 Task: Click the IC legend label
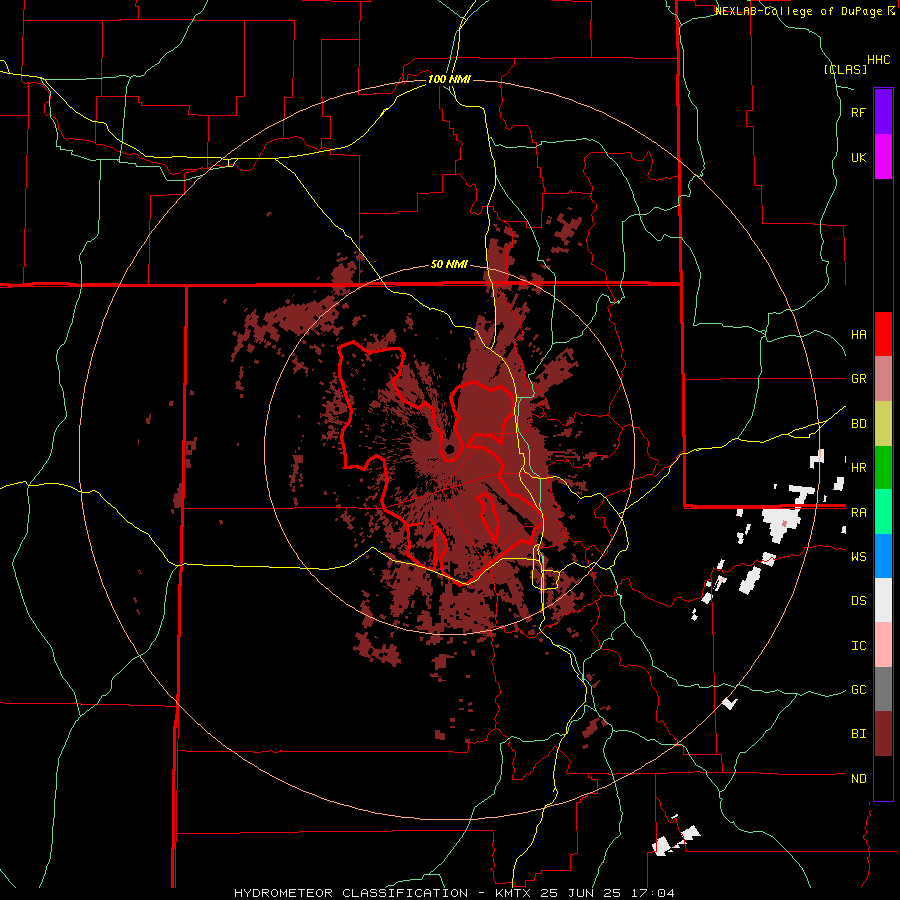click(858, 645)
